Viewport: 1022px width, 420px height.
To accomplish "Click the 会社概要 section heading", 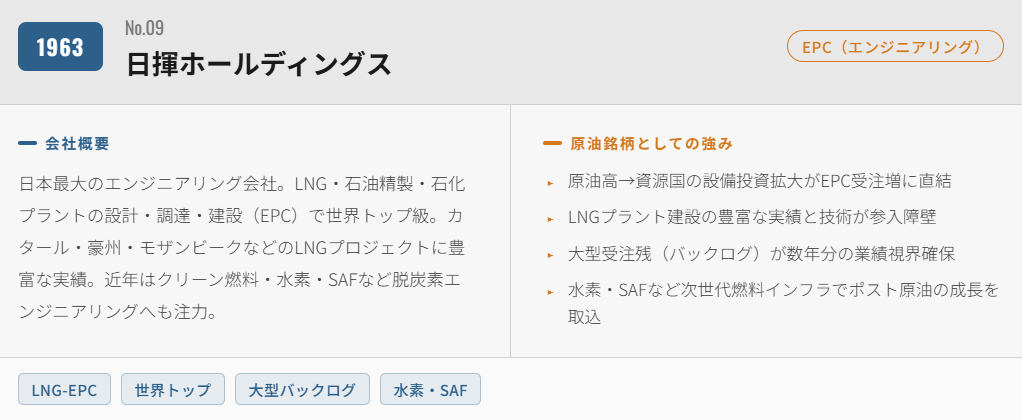I will (77, 143).
